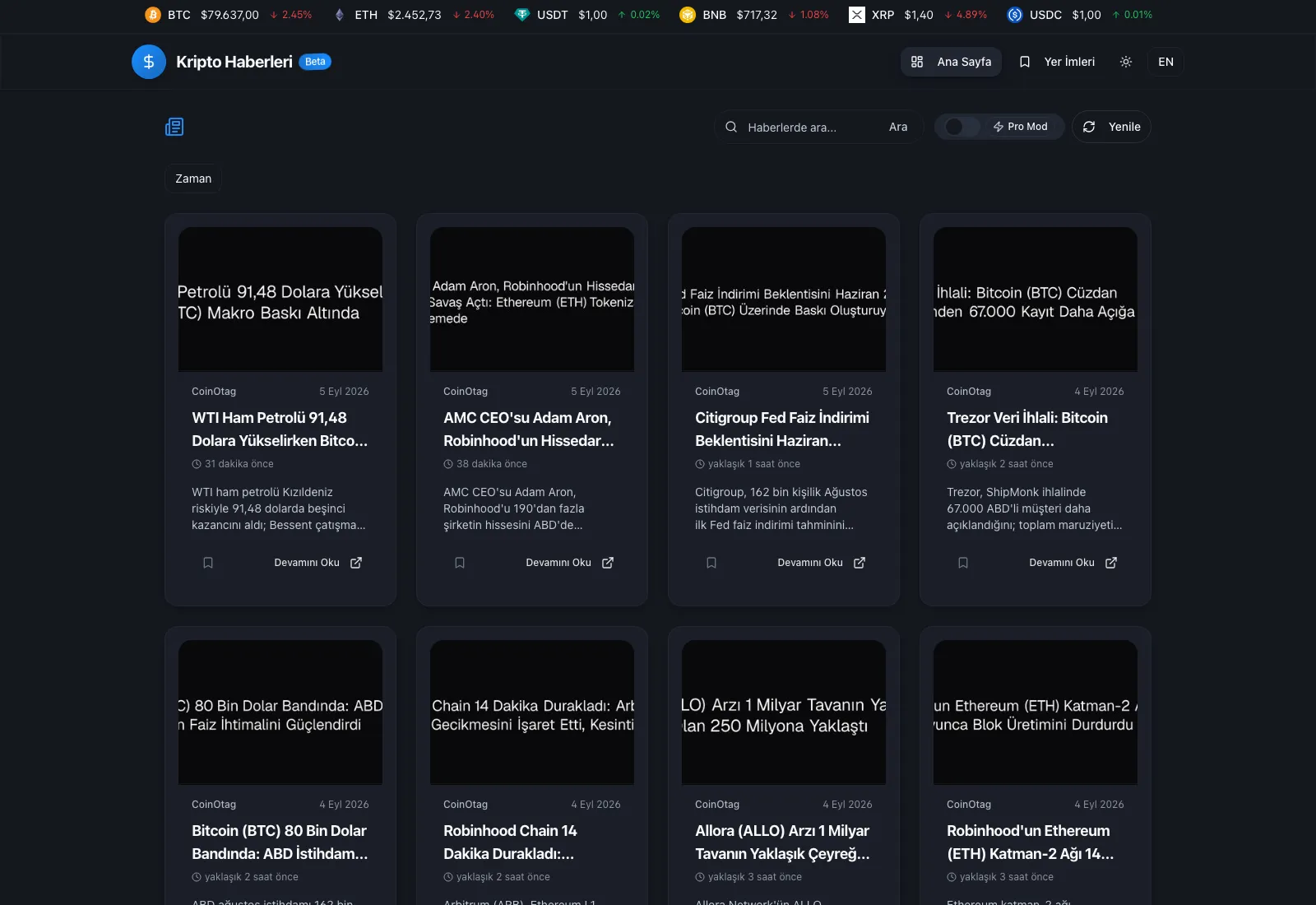Click the BTC coin icon in ticker
The image size is (1316, 905).
point(153,15)
